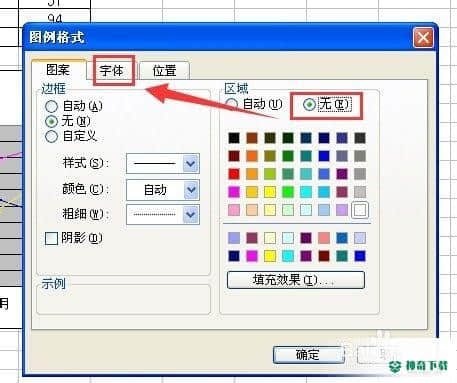Click the 填充效果(I)... button
This screenshot has height=383, width=457.
pos(296,280)
